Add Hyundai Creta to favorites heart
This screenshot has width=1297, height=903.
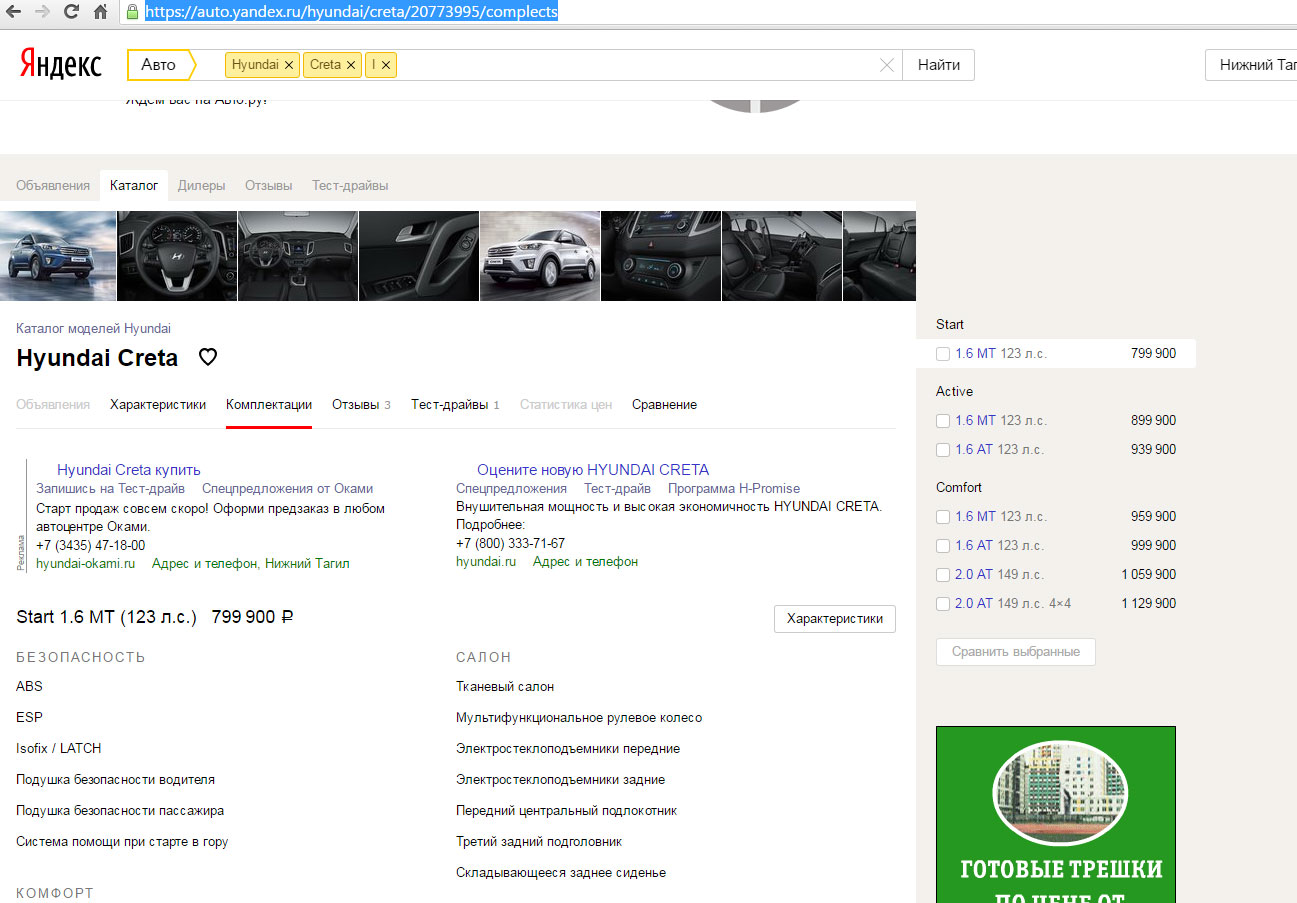pyautogui.click(x=208, y=357)
